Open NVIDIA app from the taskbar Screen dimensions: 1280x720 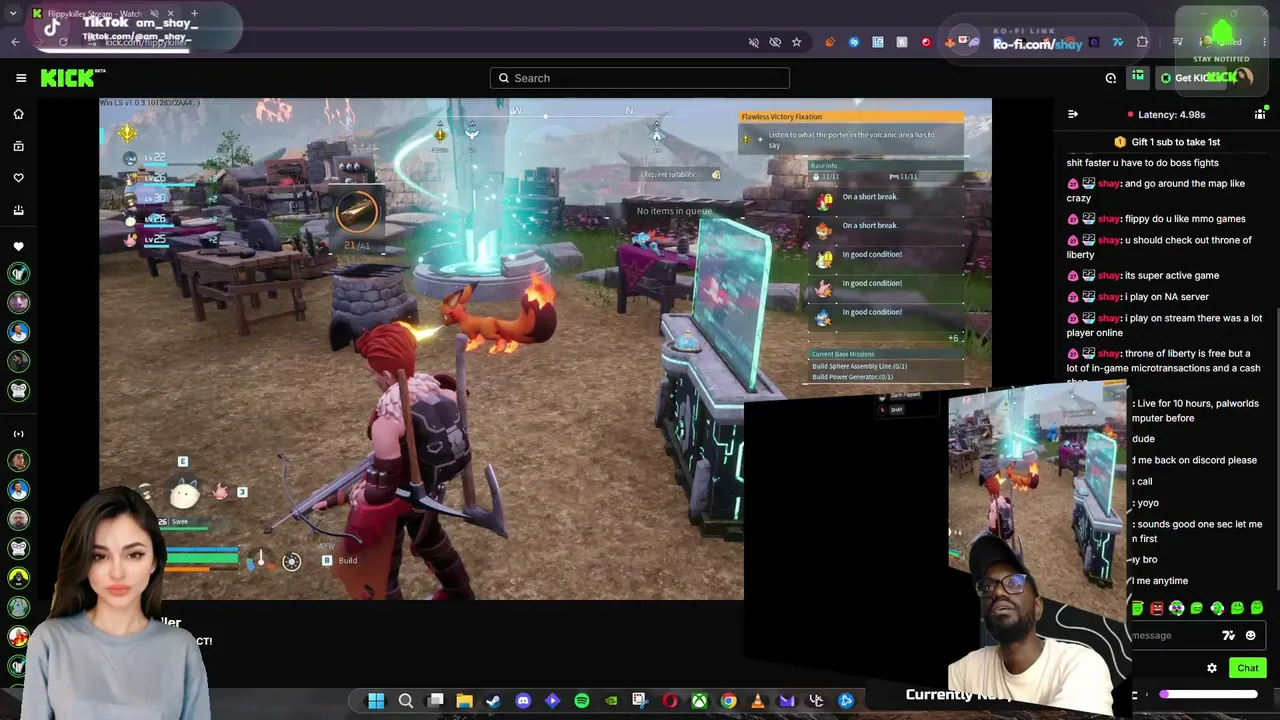611,701
